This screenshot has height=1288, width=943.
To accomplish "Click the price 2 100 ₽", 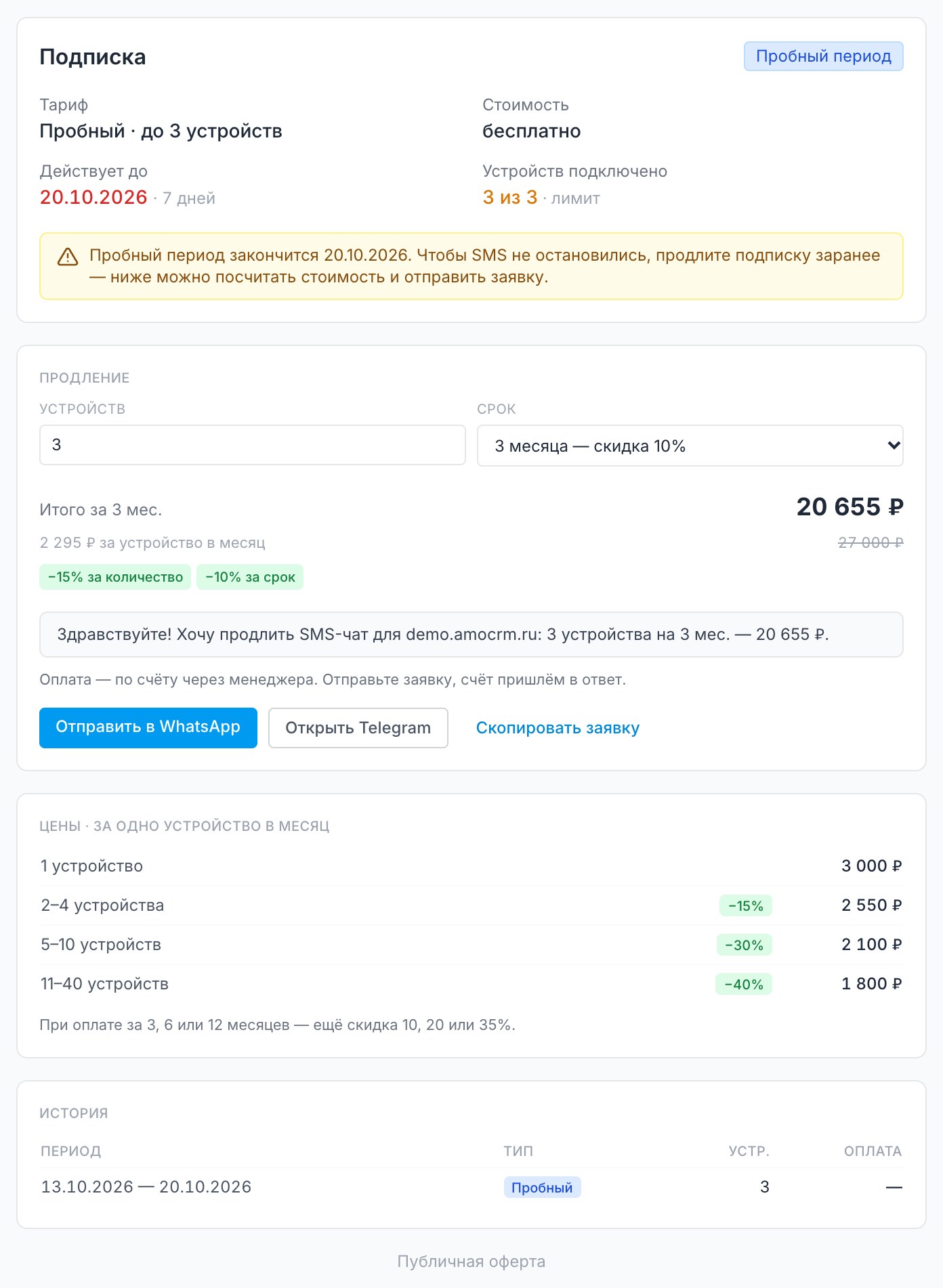I will 872,945.
